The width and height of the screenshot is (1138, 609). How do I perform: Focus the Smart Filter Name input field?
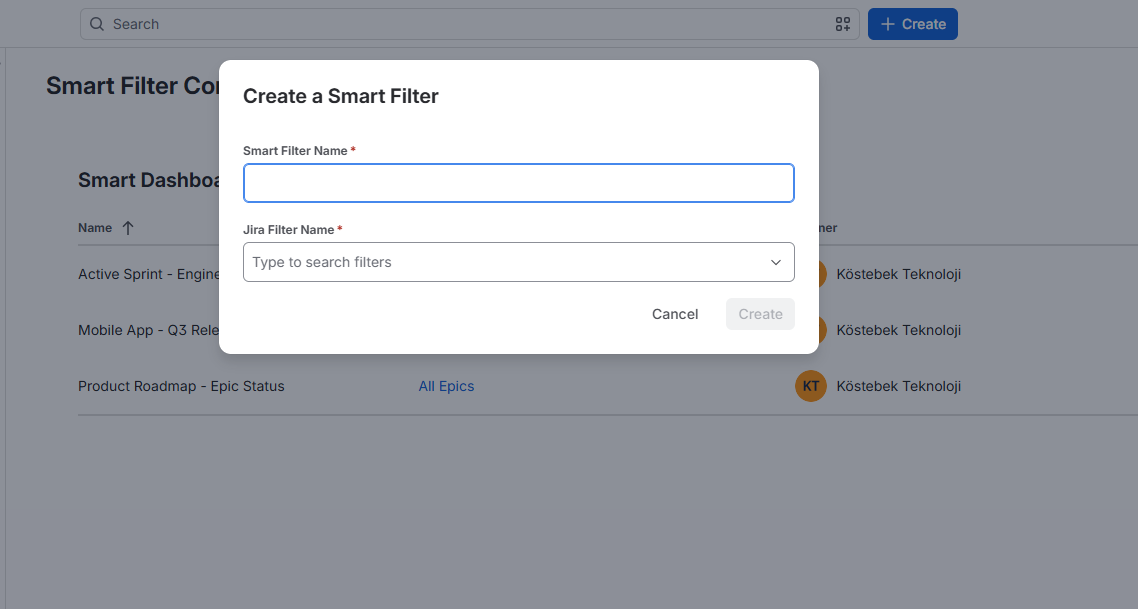tap(519, 183)
